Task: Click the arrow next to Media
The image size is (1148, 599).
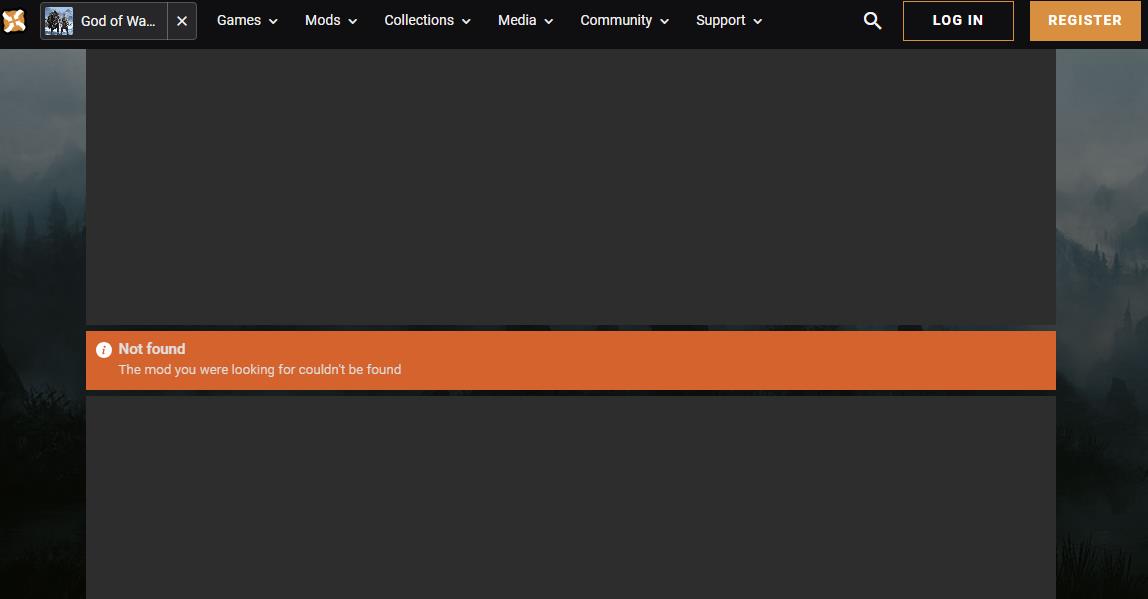Action: [x=549, y=22]
